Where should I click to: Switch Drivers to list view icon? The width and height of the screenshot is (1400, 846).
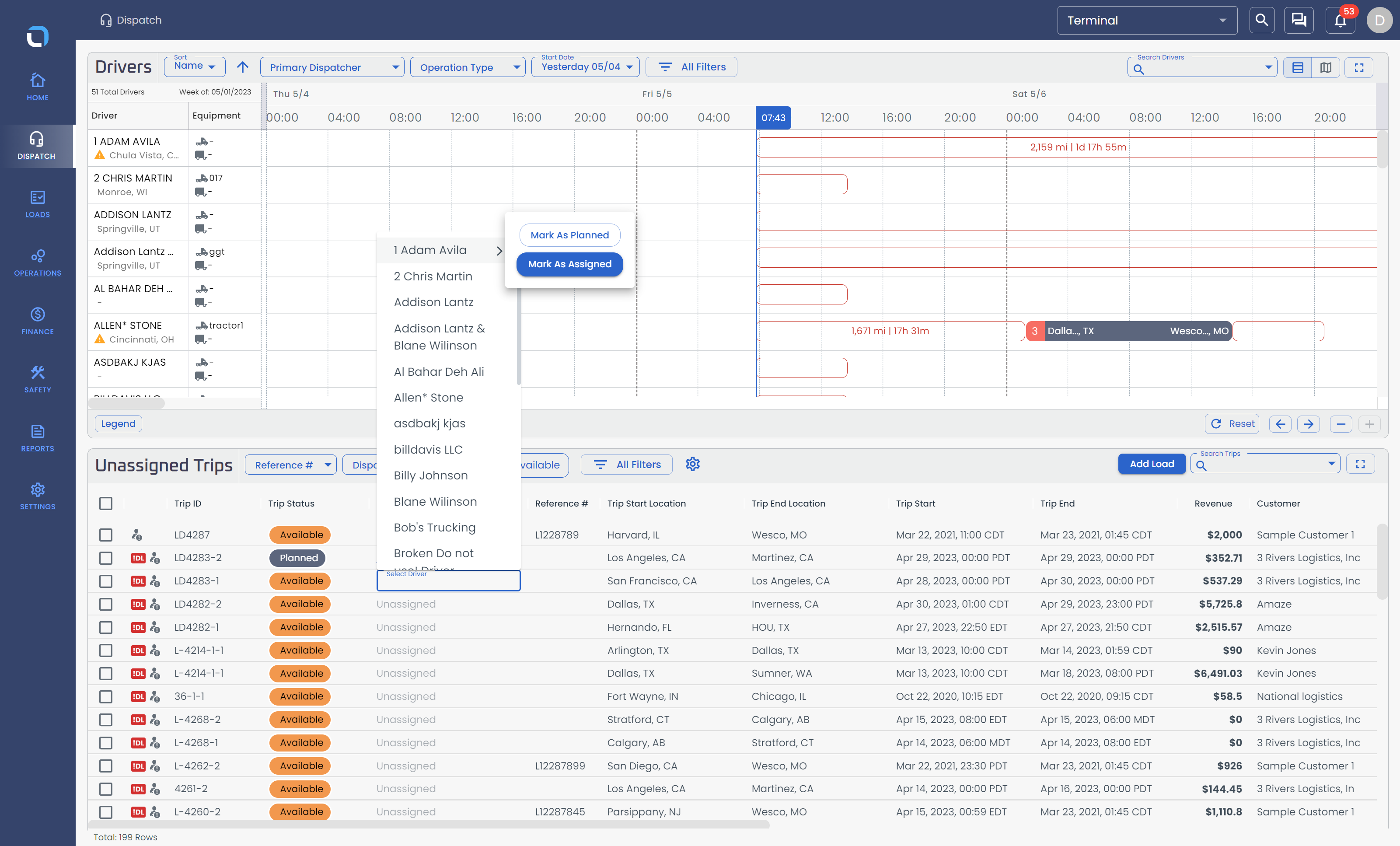[1298, 68]
